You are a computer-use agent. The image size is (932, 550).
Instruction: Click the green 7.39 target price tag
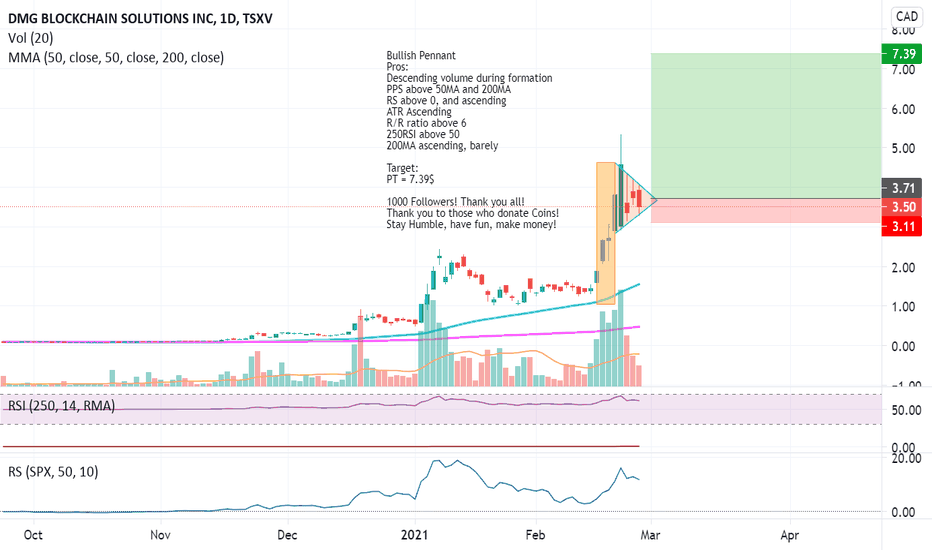point(902,54)
